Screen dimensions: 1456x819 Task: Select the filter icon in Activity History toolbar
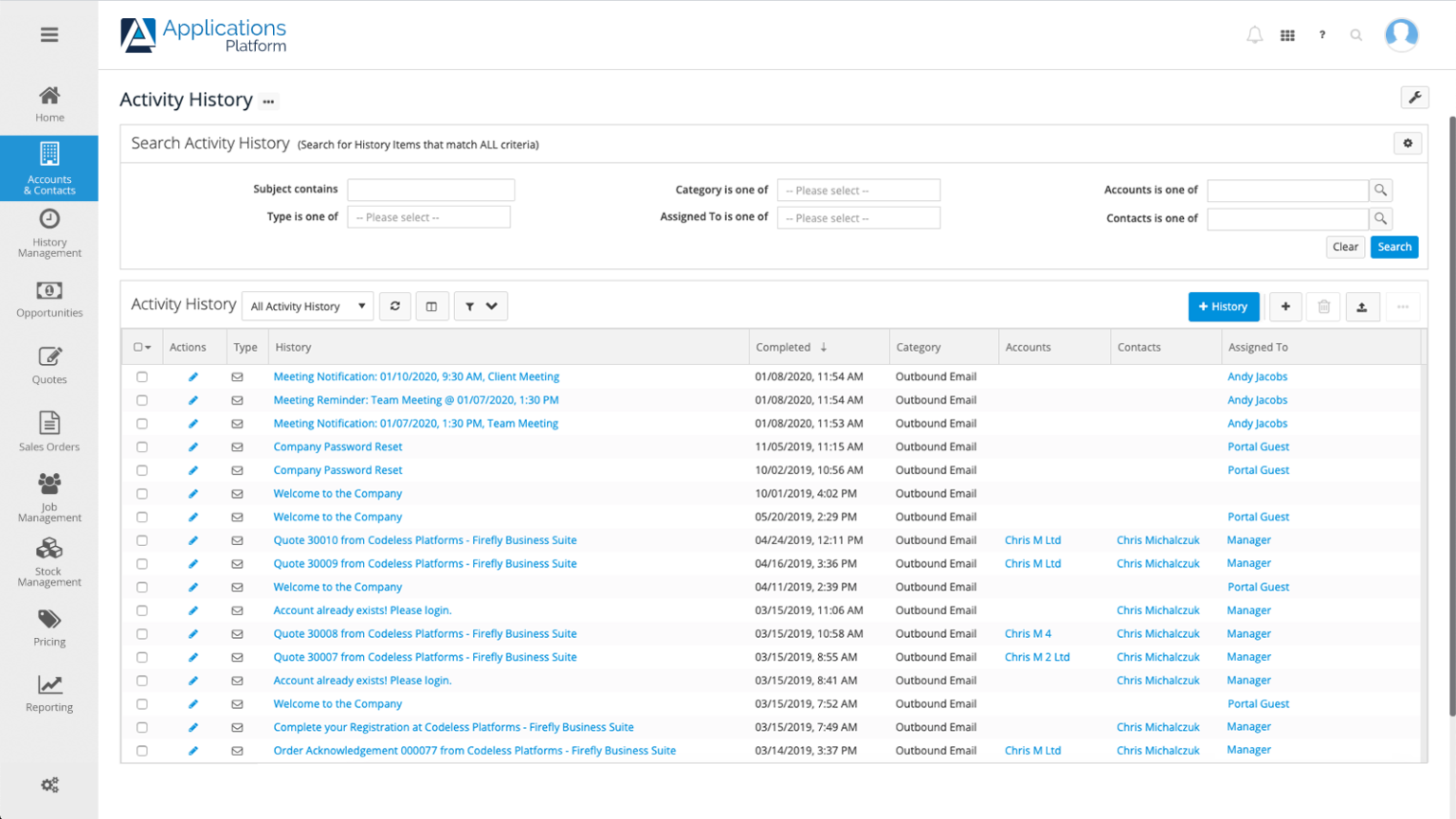(470, 305)
